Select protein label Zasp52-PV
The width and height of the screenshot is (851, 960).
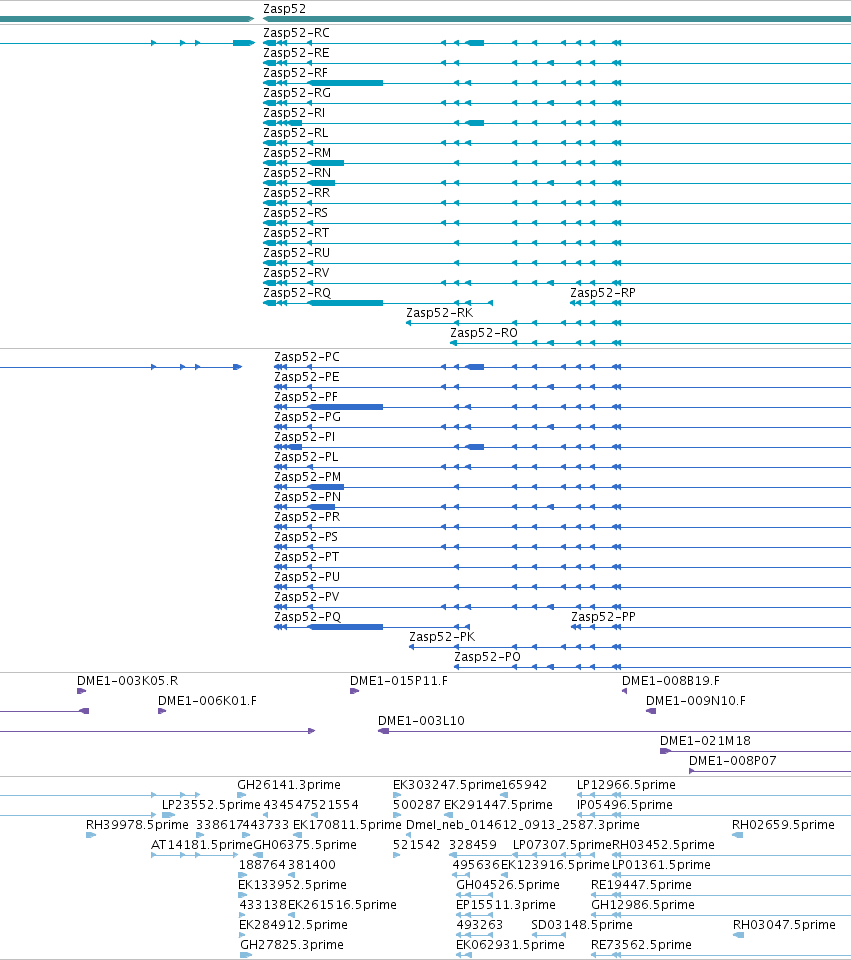pos(307,597)
